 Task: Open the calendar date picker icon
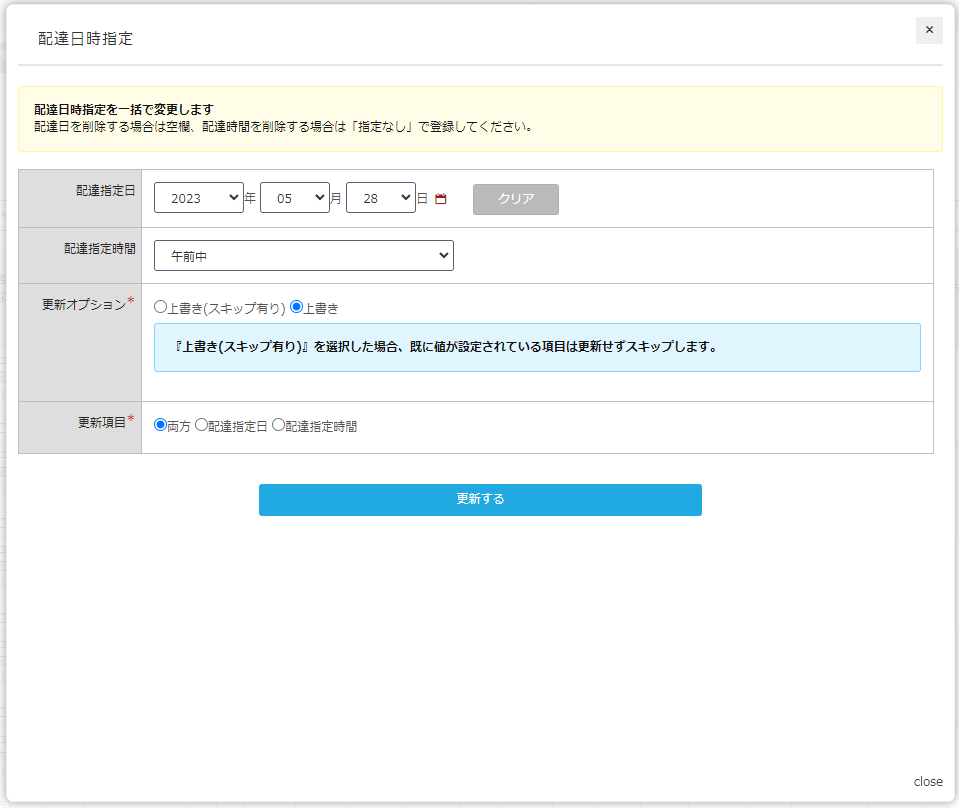point(440,199)
